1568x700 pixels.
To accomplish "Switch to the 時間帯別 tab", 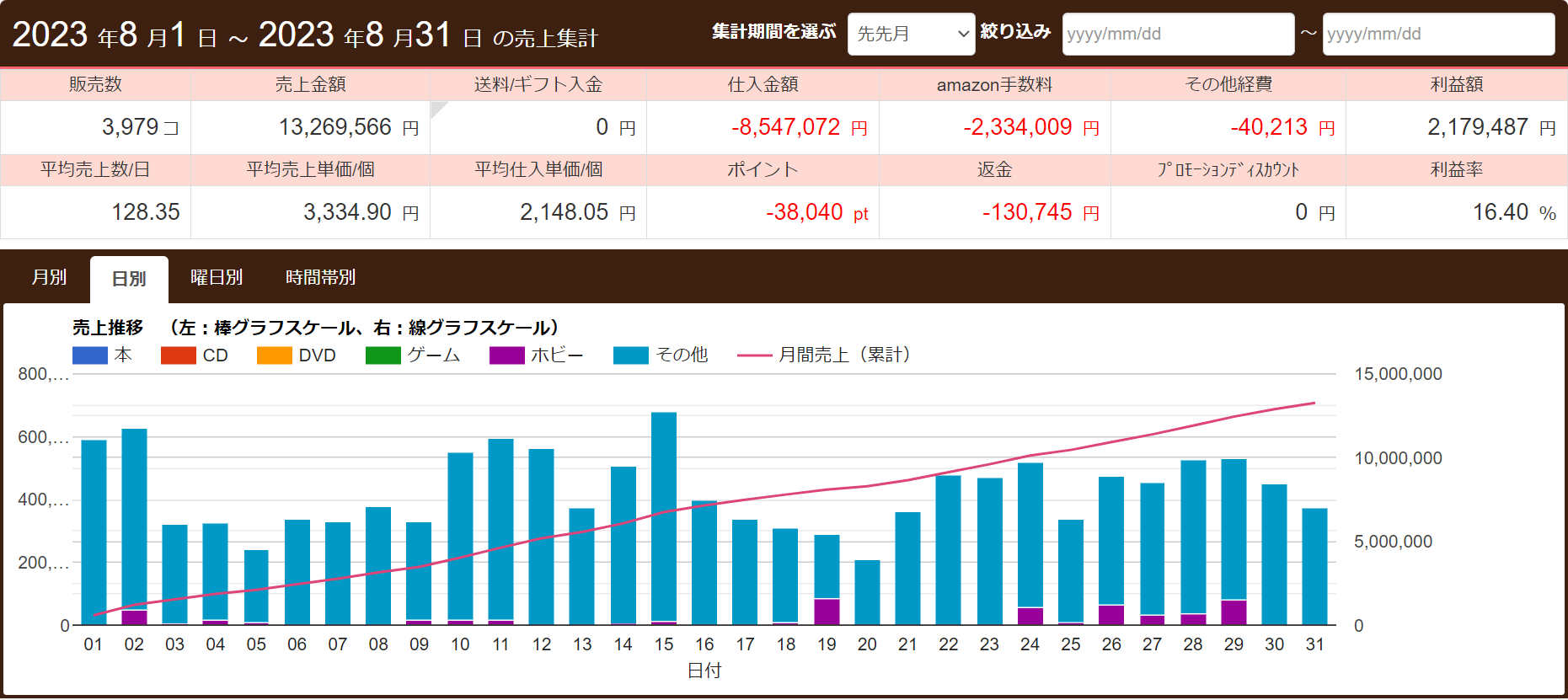I will [320, 277].
